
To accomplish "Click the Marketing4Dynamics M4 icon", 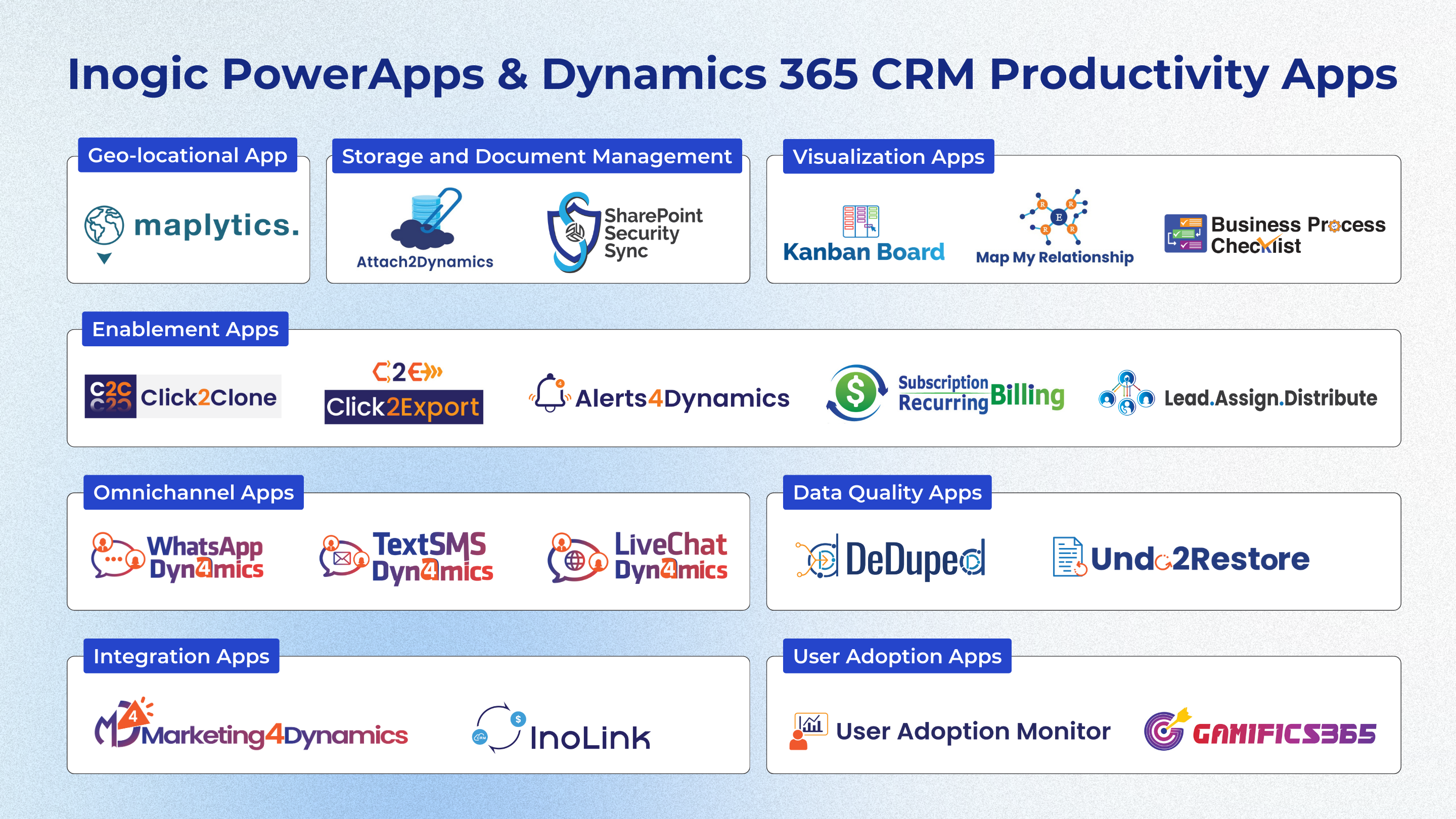I will [124, 722].
